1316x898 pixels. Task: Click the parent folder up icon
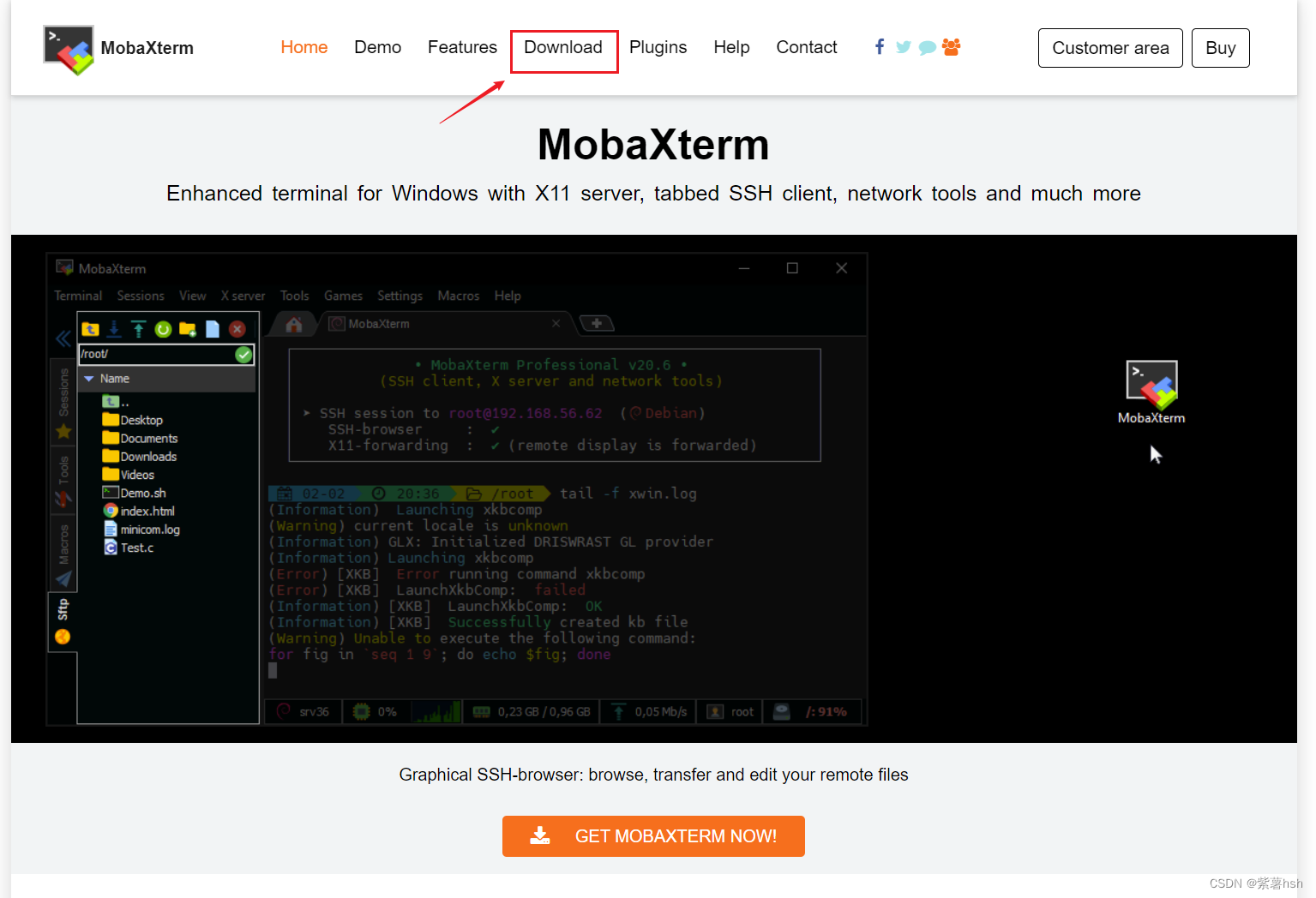point(91,329)
